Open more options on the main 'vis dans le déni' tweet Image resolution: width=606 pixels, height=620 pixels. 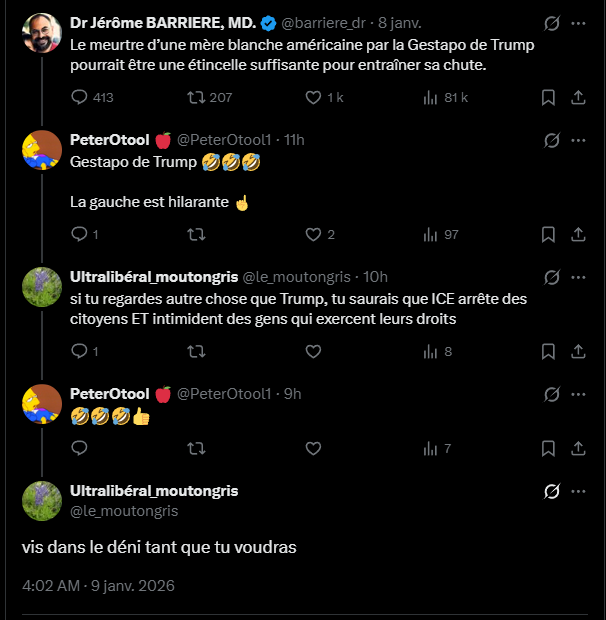578,491
